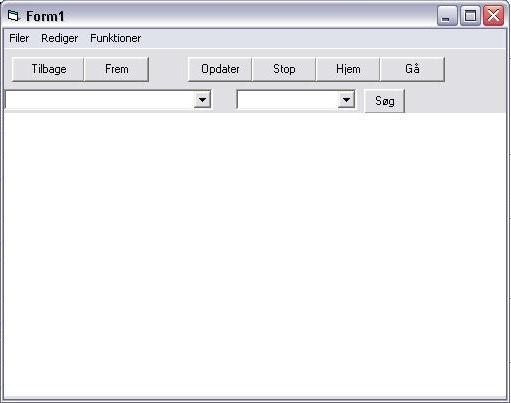Viewport: 511px width, 403px height.
Task: Click the Form1 window icon in title bar
Action: (14, 16)
